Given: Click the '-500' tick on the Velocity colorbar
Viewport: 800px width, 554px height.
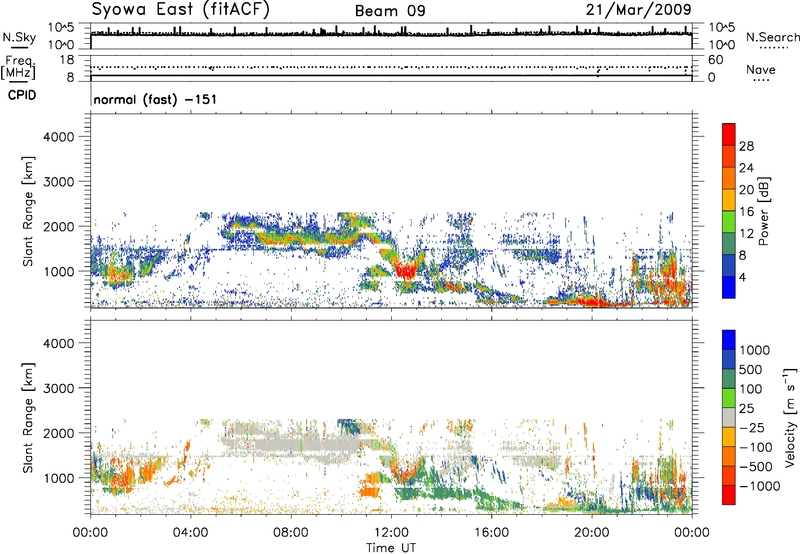Looking at the screenshot, I should coord(756,467).
